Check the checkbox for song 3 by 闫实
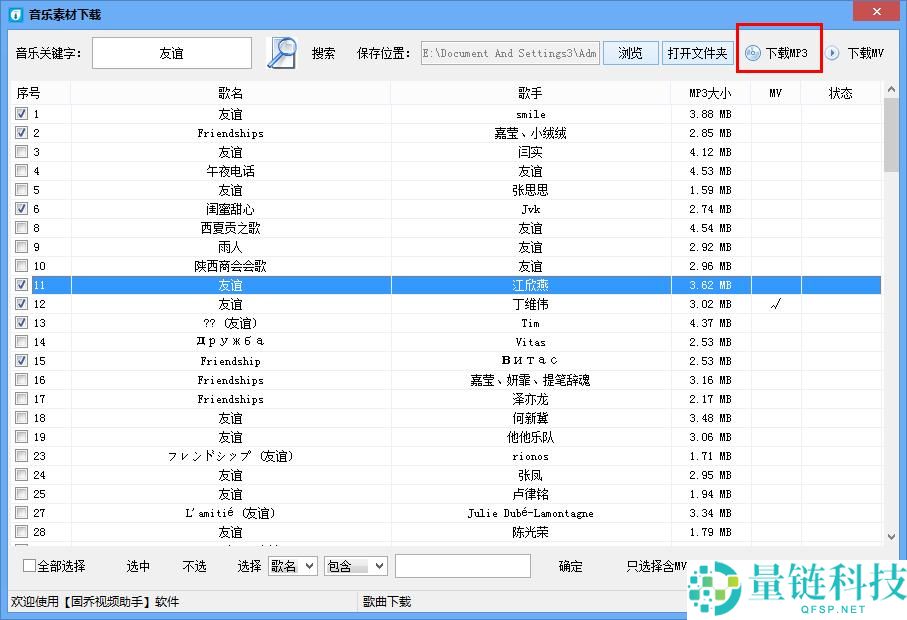The image size is (907, 620). pos(22,152)
